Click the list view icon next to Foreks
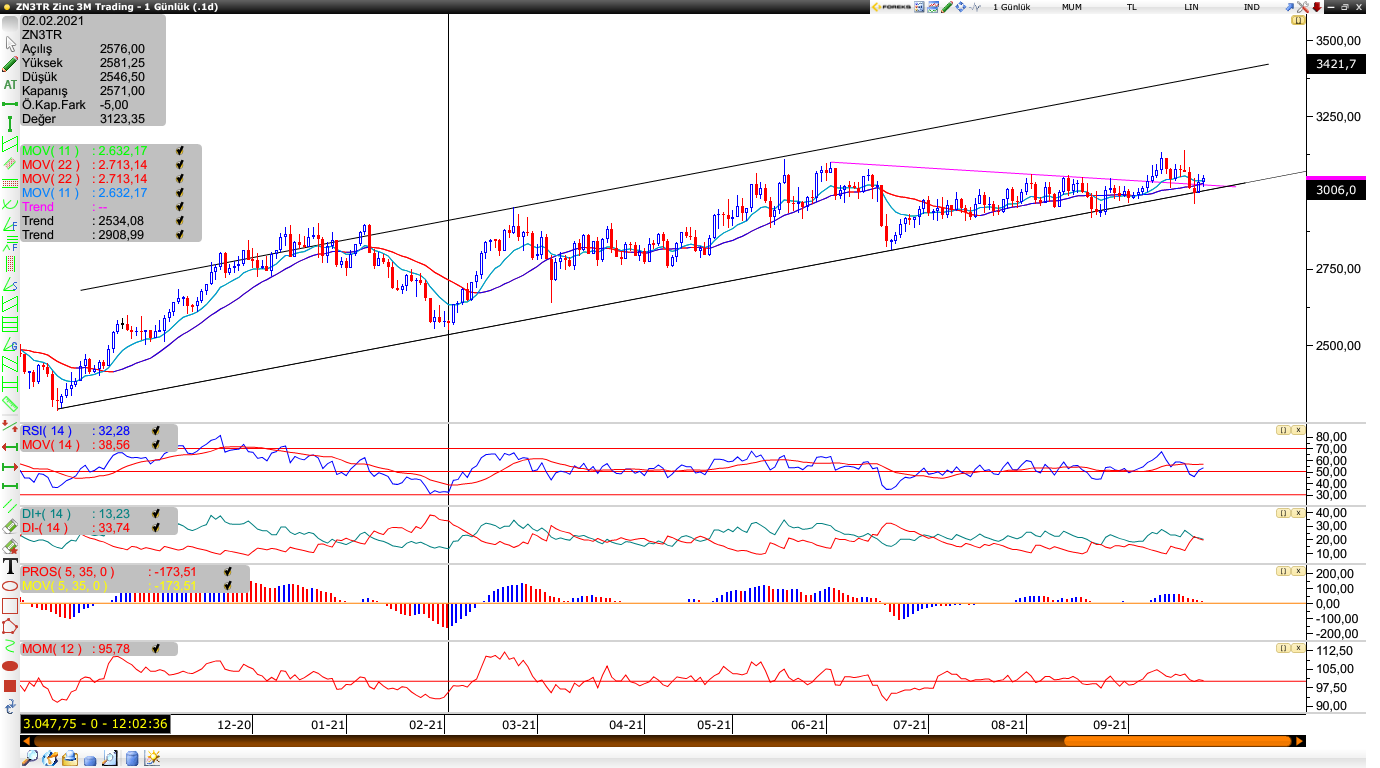 pos(919,7)
